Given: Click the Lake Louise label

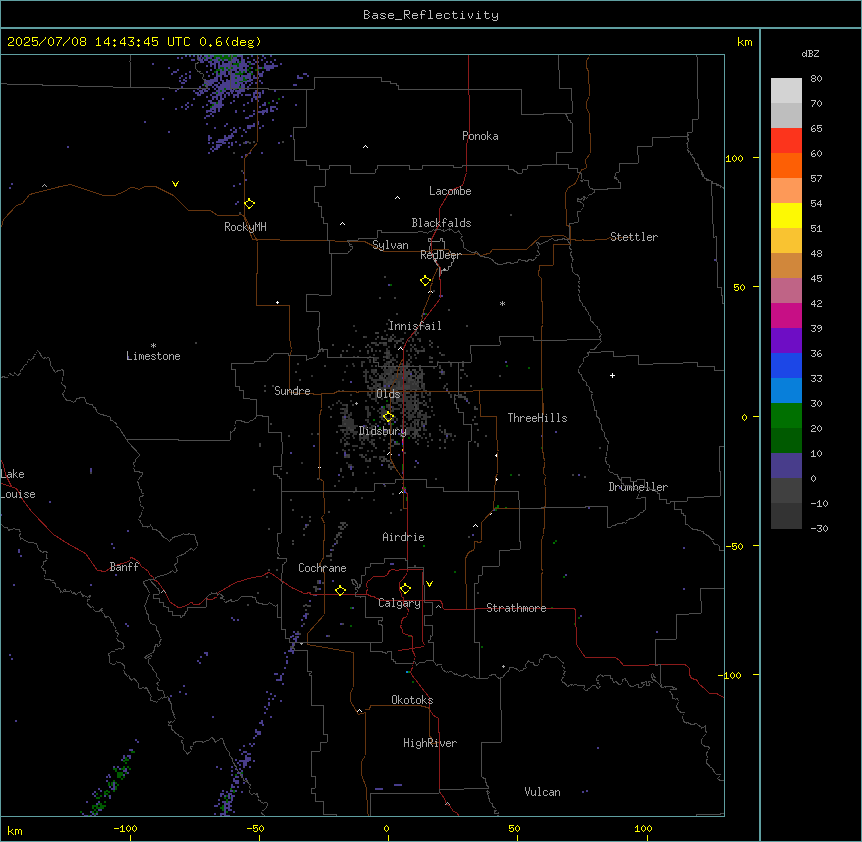Looking at the screenshot, I should tap(18, 484).
